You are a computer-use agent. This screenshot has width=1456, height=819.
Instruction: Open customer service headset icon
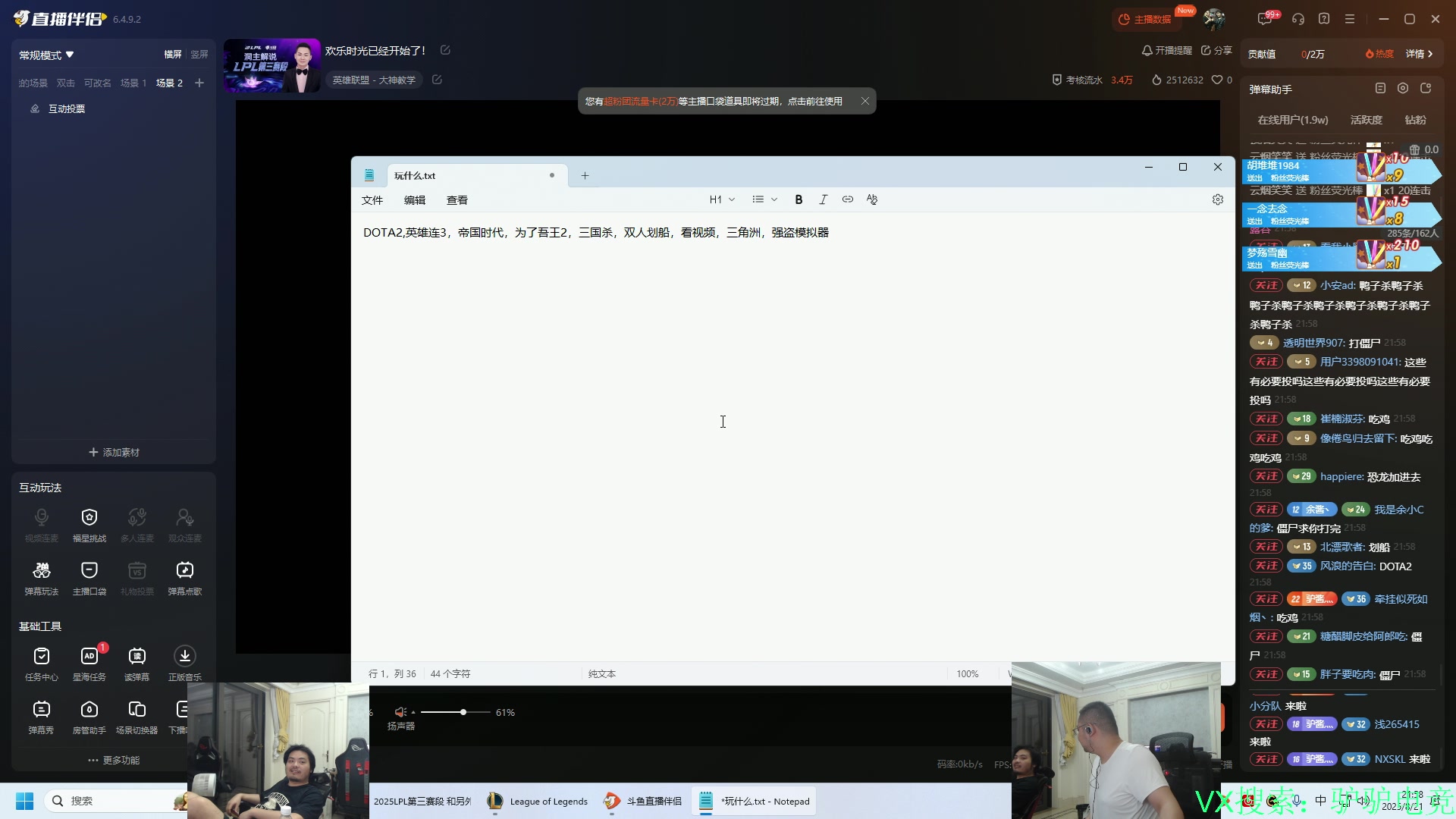[x=1298, y=19]
